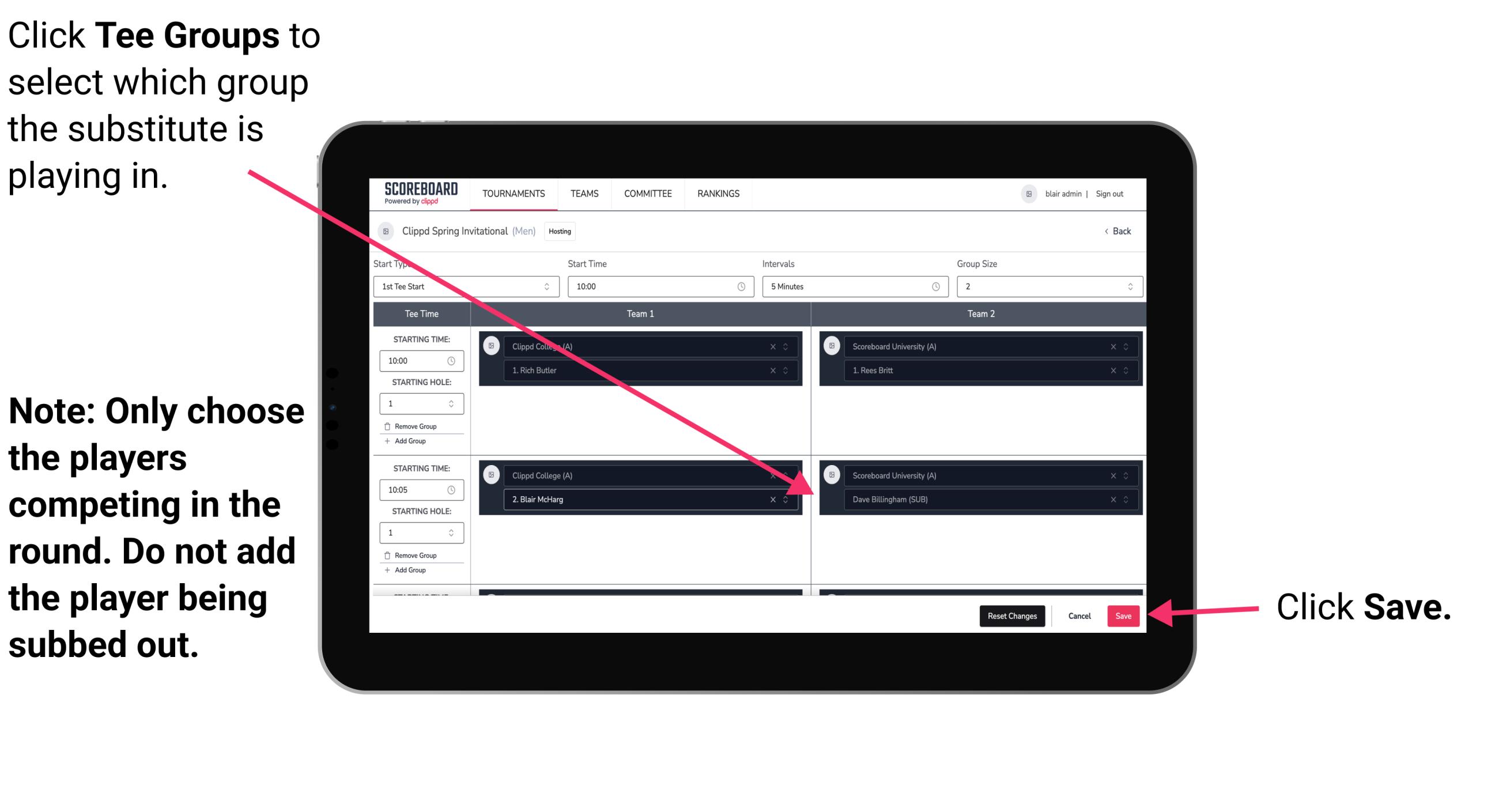Click the Cancel button
Image resolution: width=1510 pixels, height=812 pixels.
coord(1079,616)
